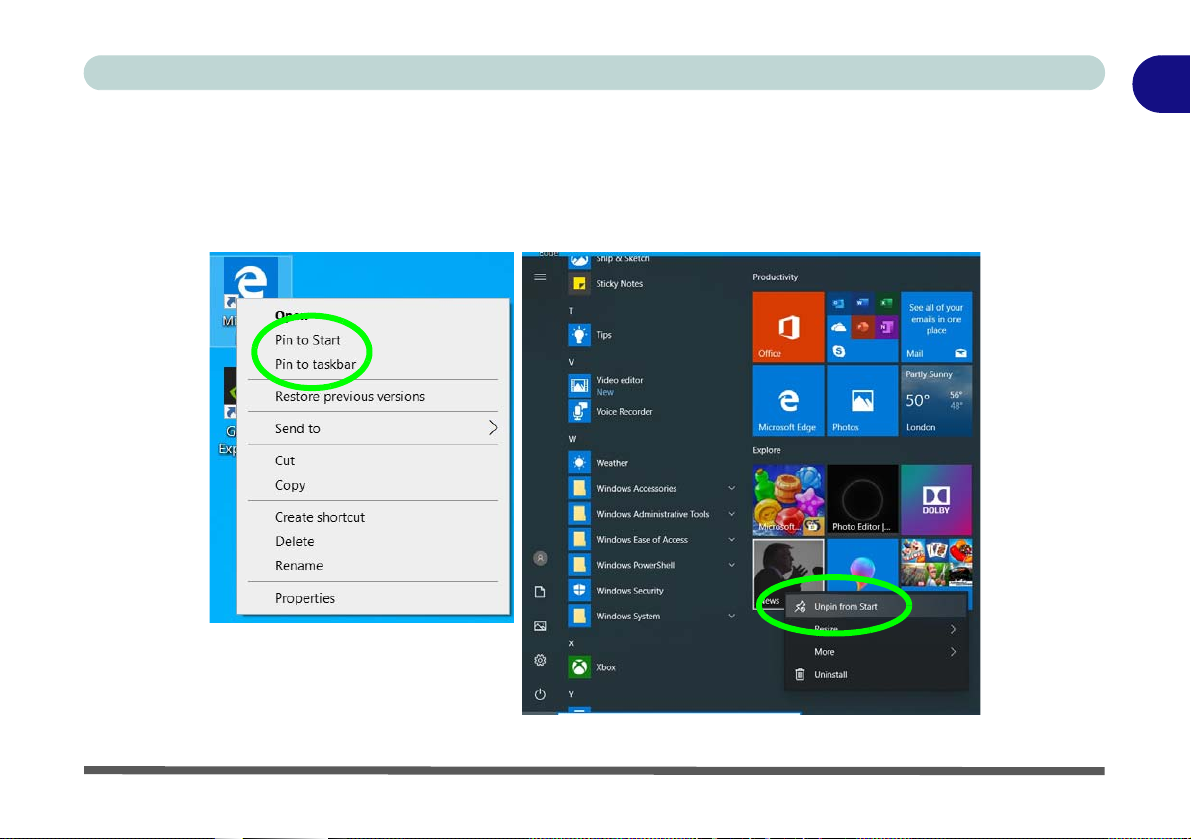
Task: Click the Explore group heading
Action: click(766, 450)
